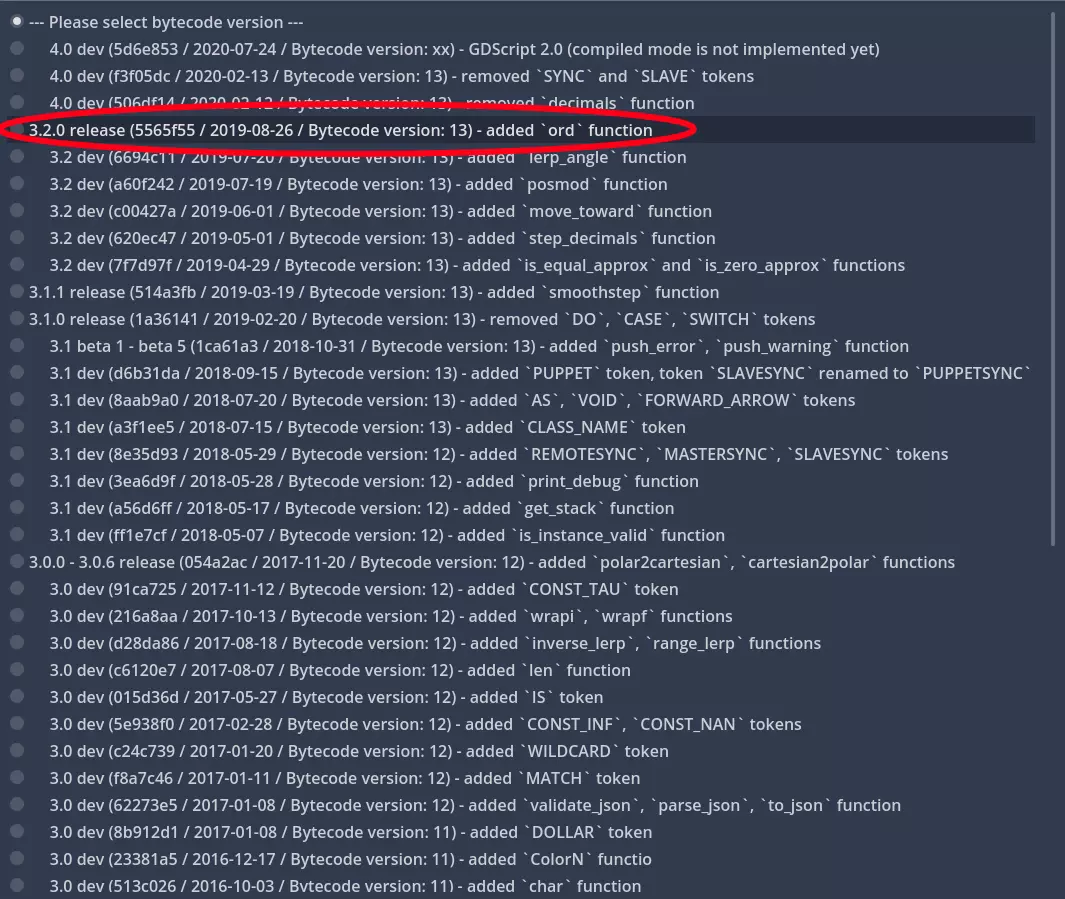Select 3.0 dev f8a7c46 added MATCH token
Viewport: 1065px width, 899px height.
click(x=522, y=778)
